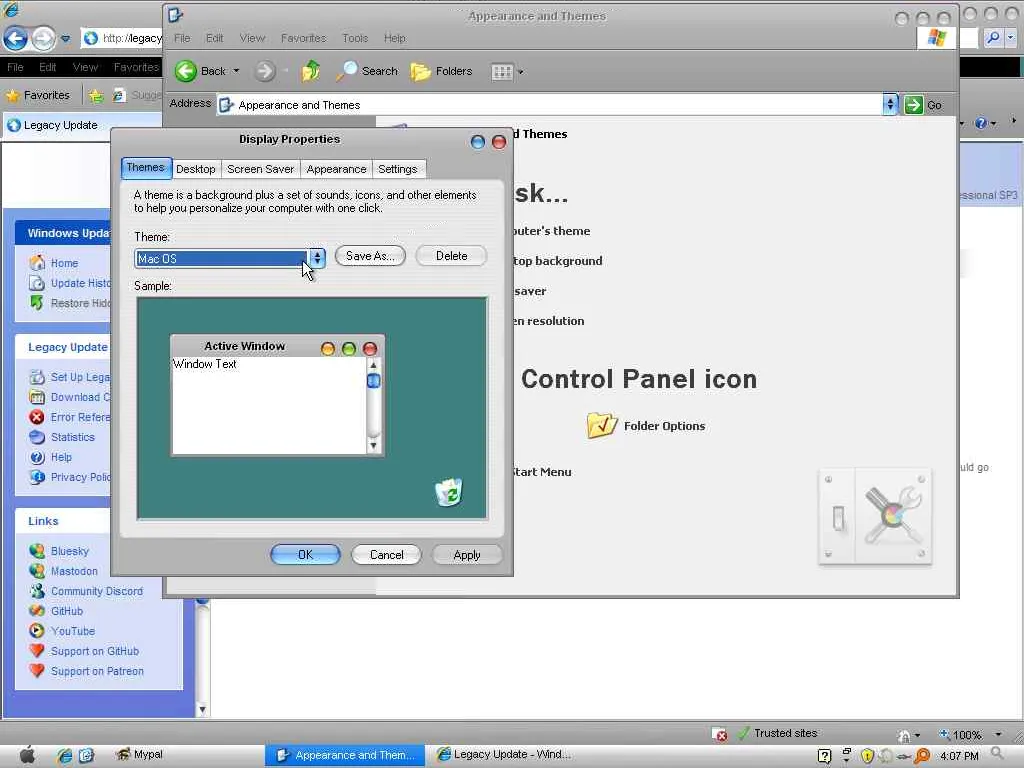Click the Delete theme button
This screenshot has height=768, width=1024.
(451, 256)
